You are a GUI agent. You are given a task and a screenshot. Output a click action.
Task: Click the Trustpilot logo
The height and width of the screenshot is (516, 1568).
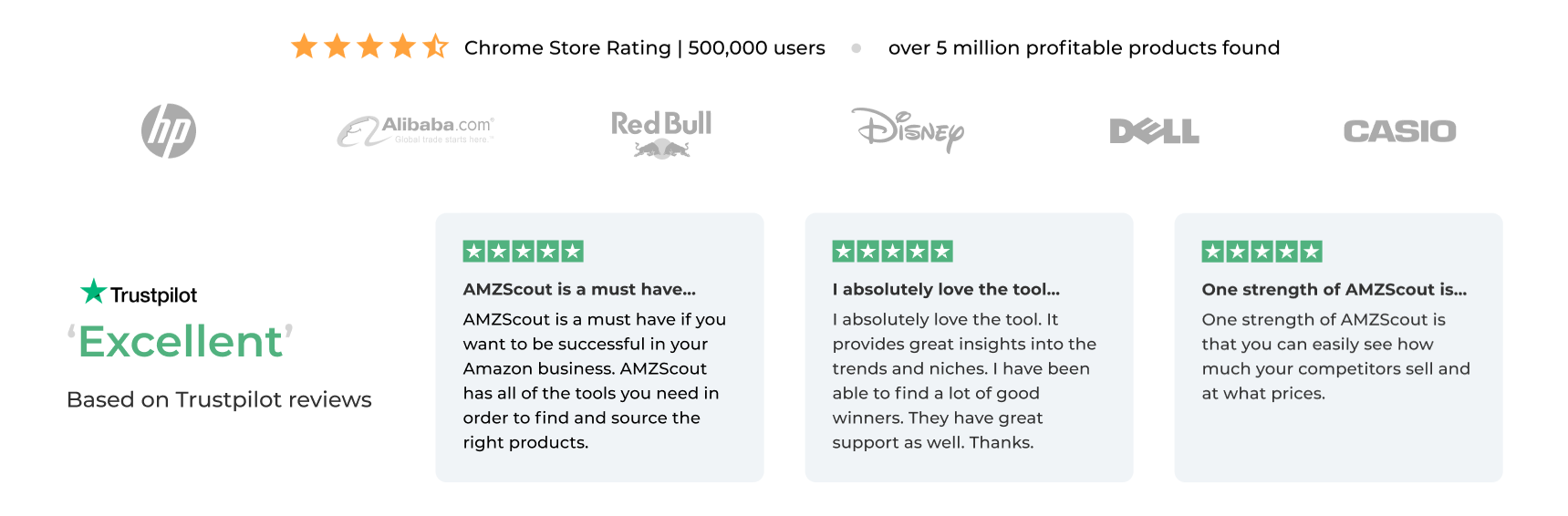140,293
